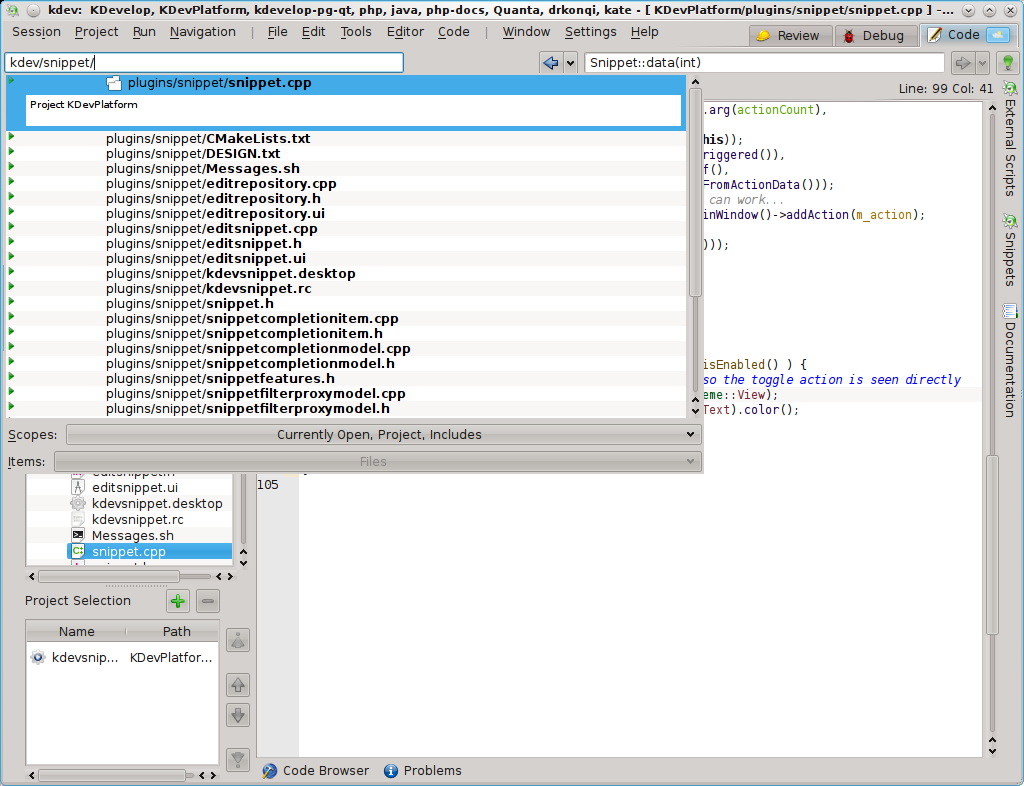This screenshot has width=1024, height=786.
Task: Select plugins/snippet/editrepository.cpp from results
Action: [346, 183]
